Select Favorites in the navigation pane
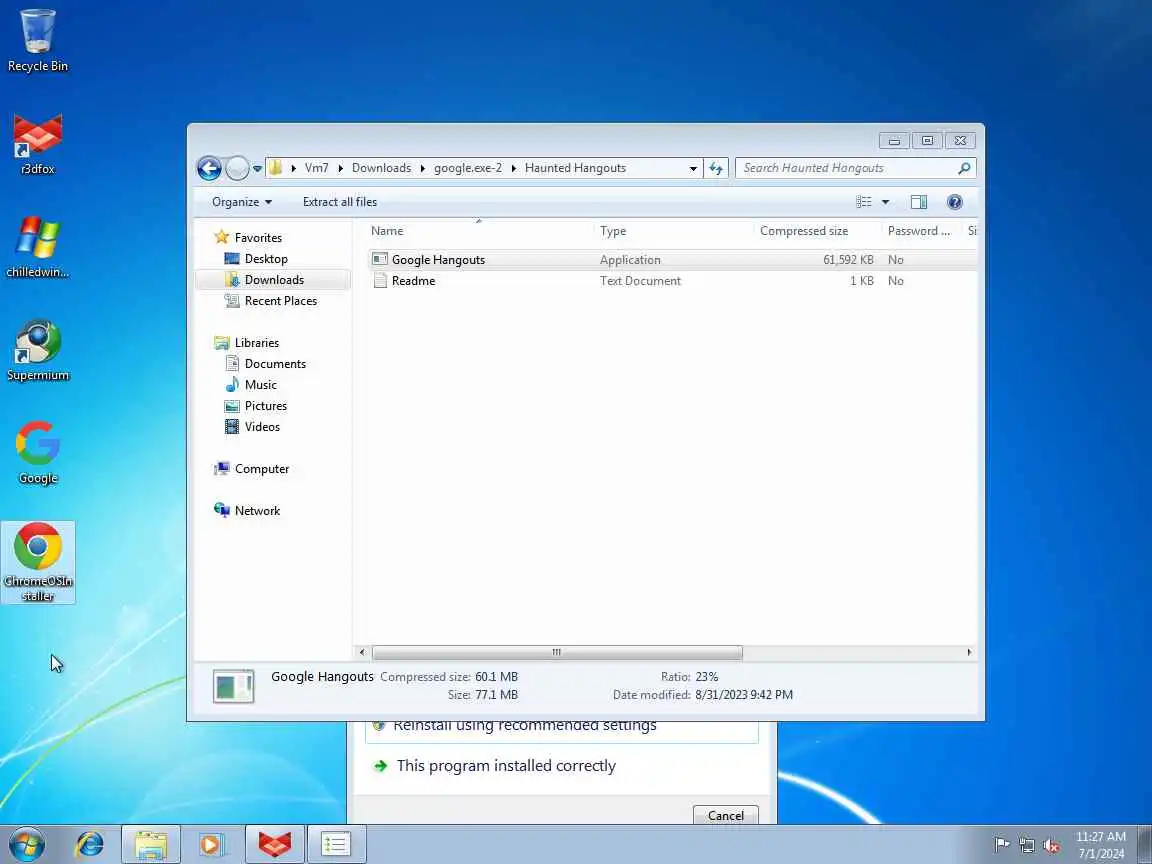Viewport: 1152px width, 864px height. tap(258, 237)
